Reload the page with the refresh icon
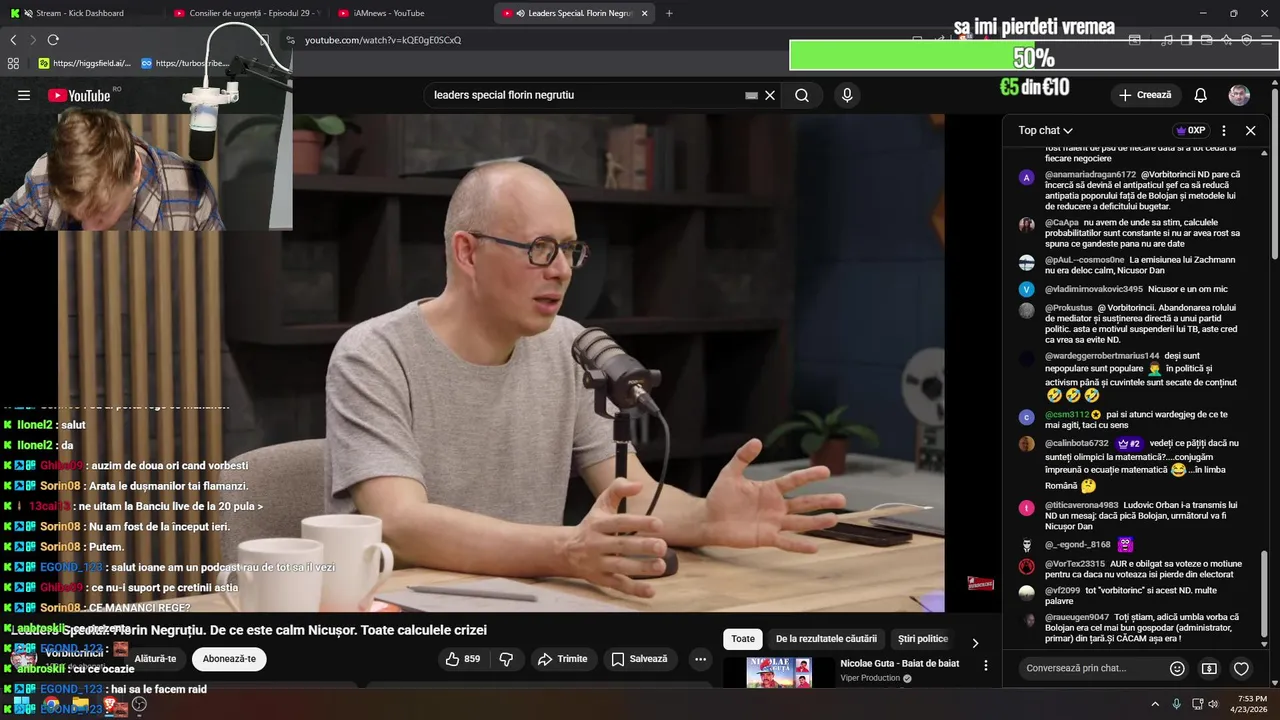Image resolution: width=1280 pixels, height=720 pixels. (x=53, y=40)
